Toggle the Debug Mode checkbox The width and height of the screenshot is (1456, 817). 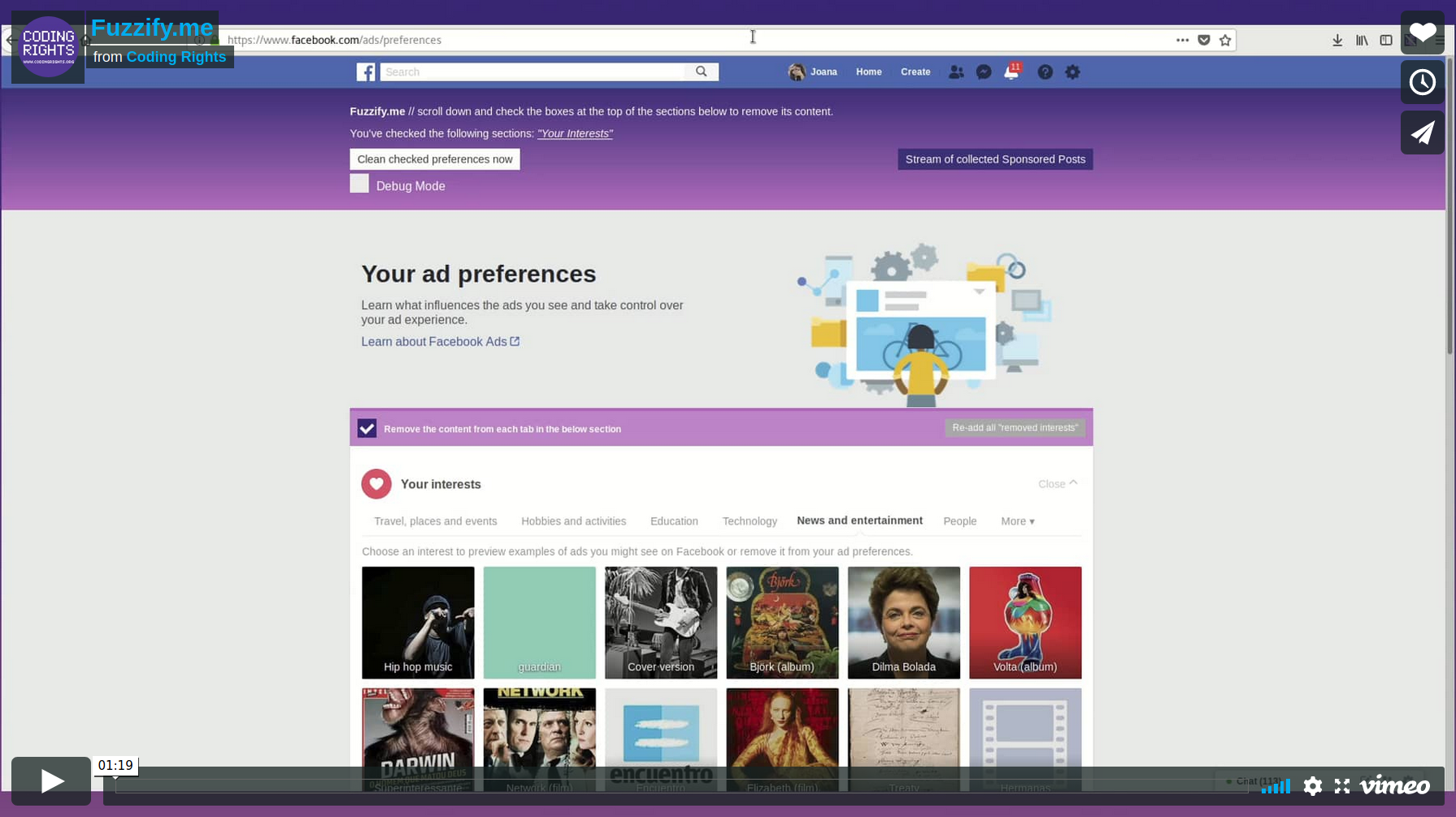[359, 184]
